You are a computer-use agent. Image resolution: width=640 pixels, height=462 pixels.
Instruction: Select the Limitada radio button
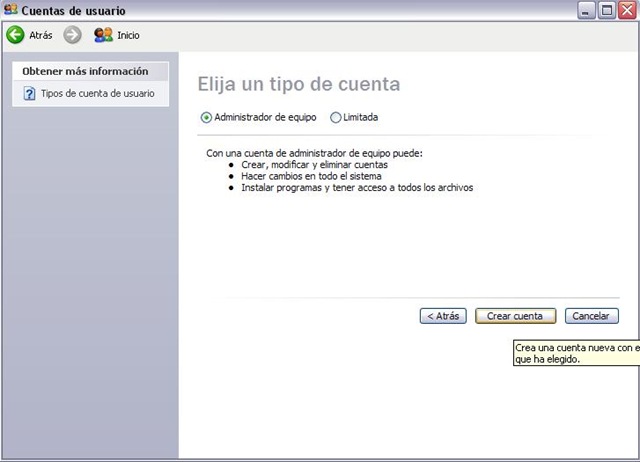335,117
